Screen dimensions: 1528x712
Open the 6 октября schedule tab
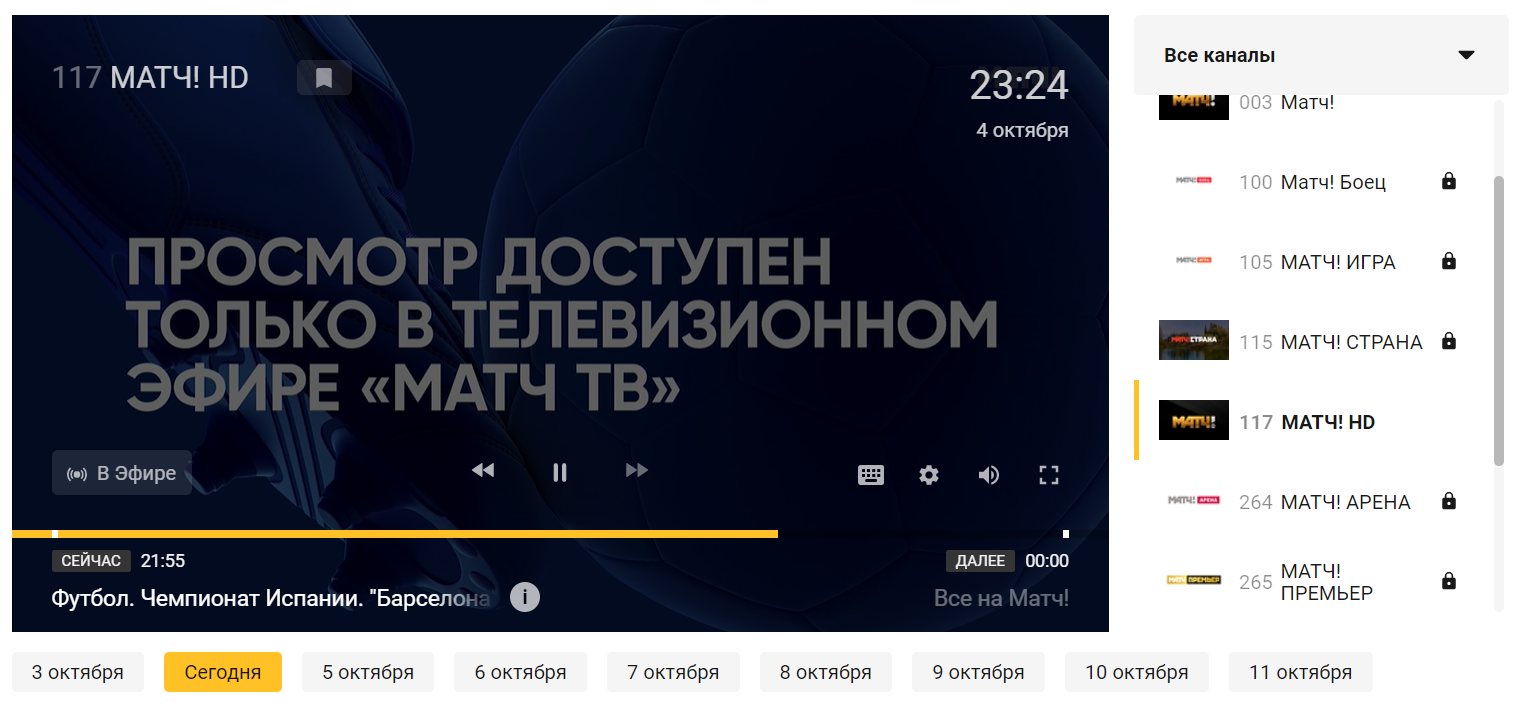(520, 672)
